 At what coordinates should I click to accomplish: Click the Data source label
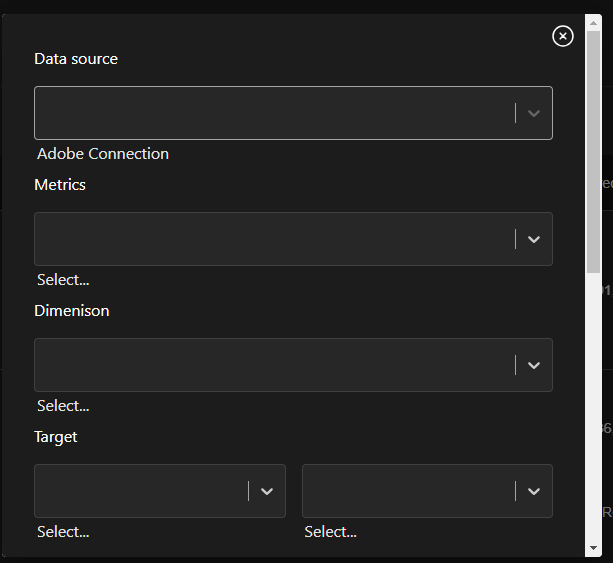pyautogui.click(x=76, y=59)
